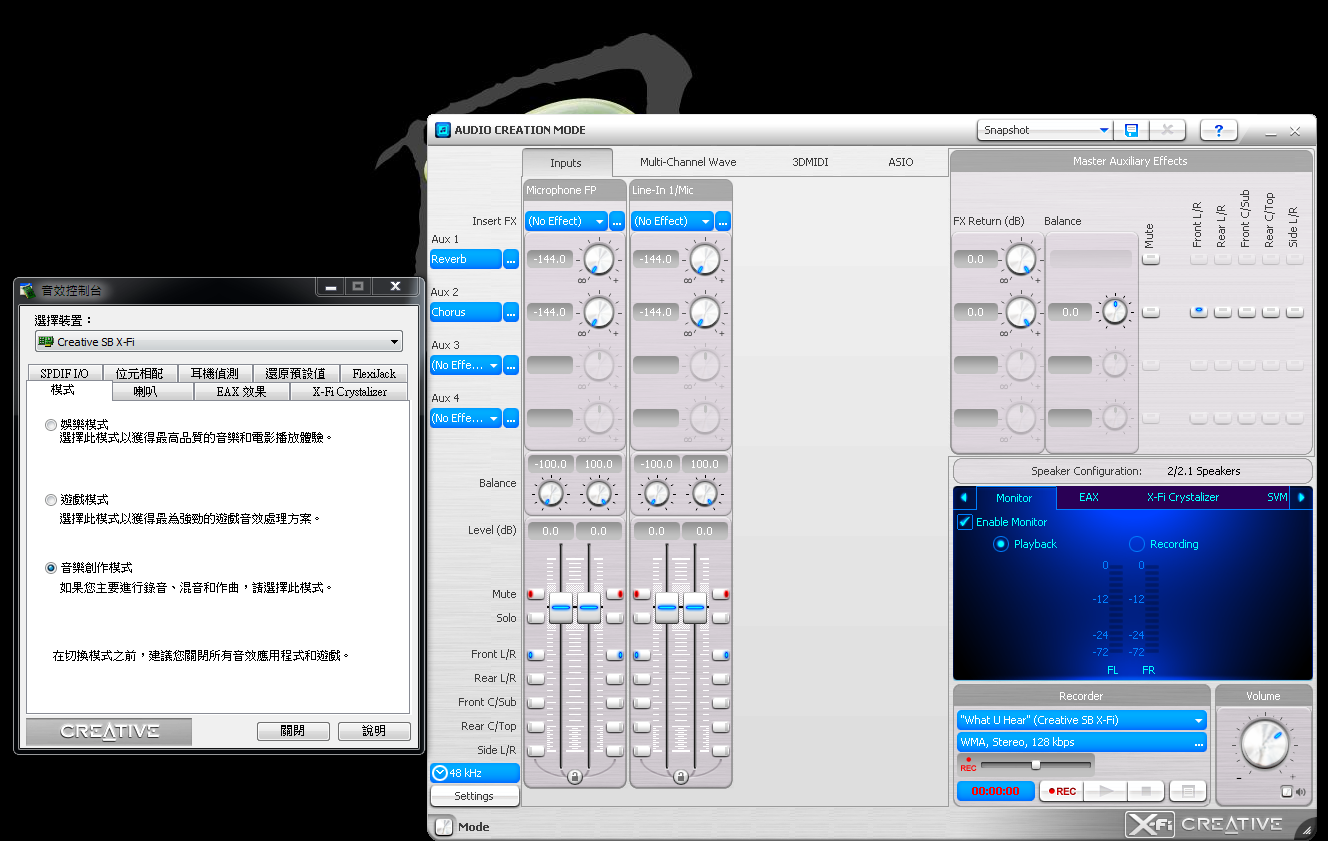Mute the Chorus return in Master Auxiliary Effects
This screenshot has height=841, width=1328.
(x=1151, y=312)
